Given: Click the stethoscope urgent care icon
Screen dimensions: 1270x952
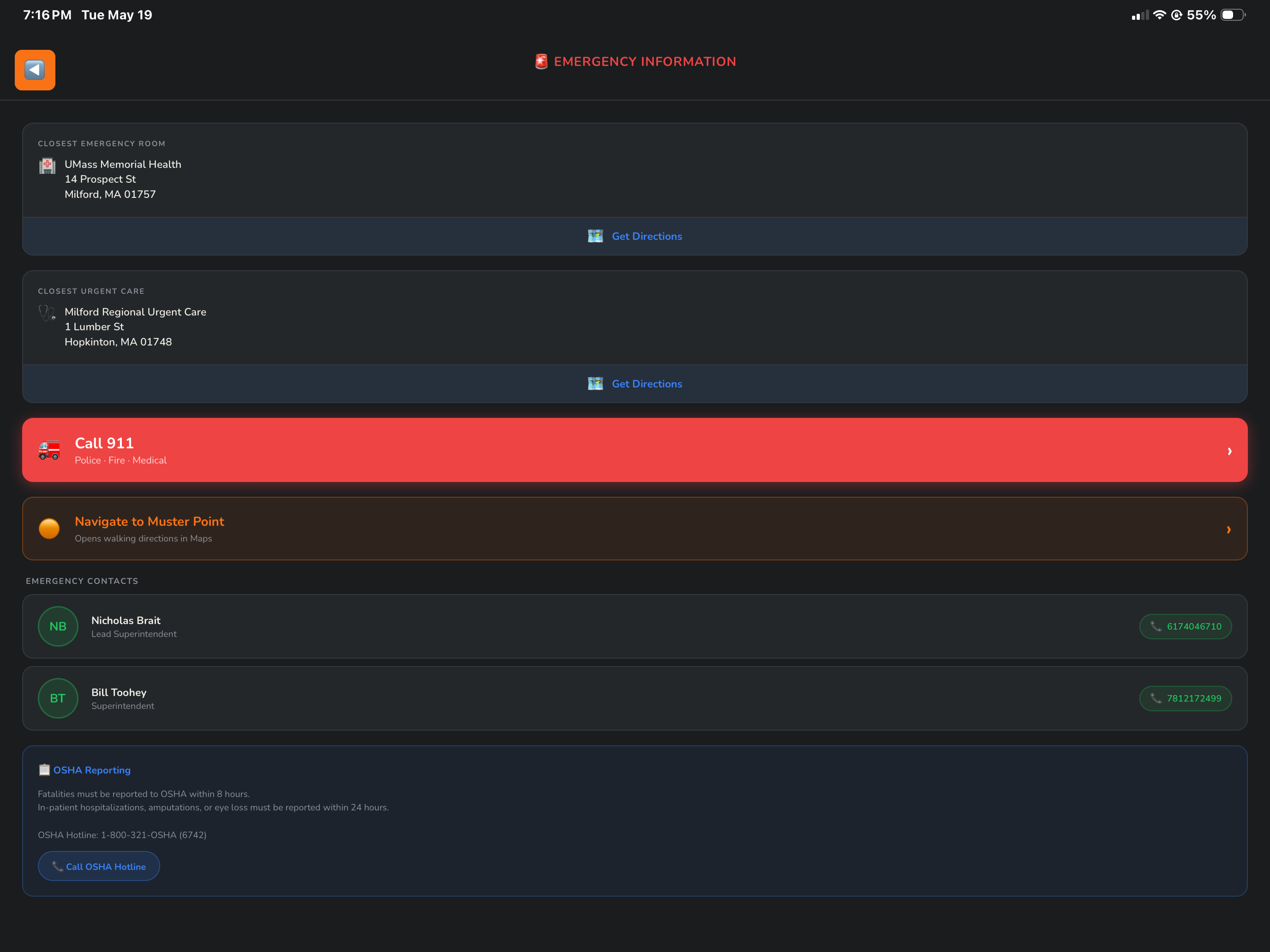Looking at the screenshot, I should (x=47, y=313).
